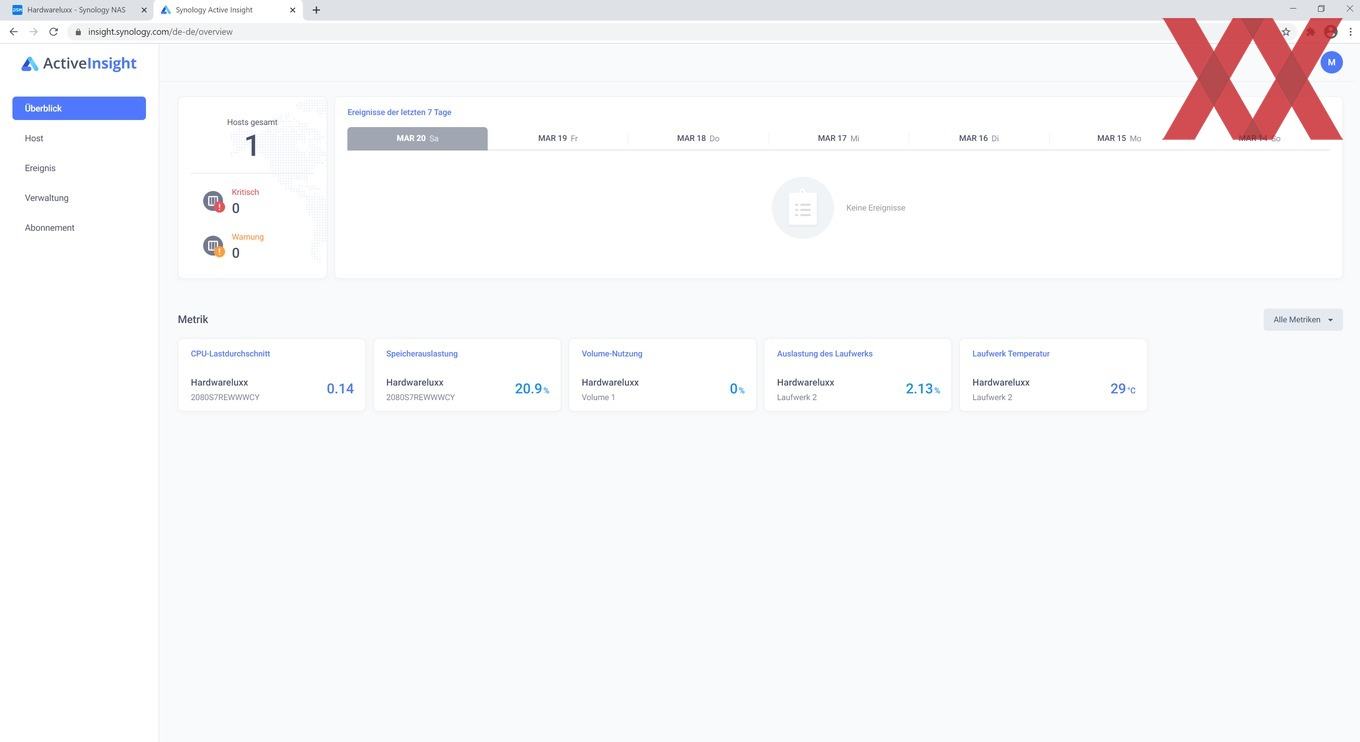Select the MAR 20 Sa day tab
The width and height of the screenshot is (1360, 742).
(417, 138)
